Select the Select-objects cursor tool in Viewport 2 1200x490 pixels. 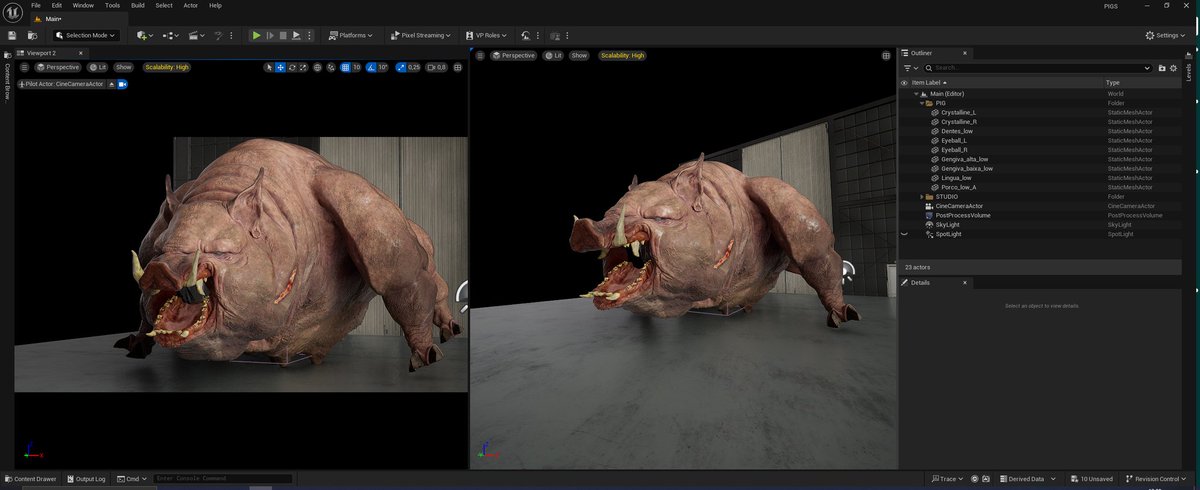tap(269, 67)
